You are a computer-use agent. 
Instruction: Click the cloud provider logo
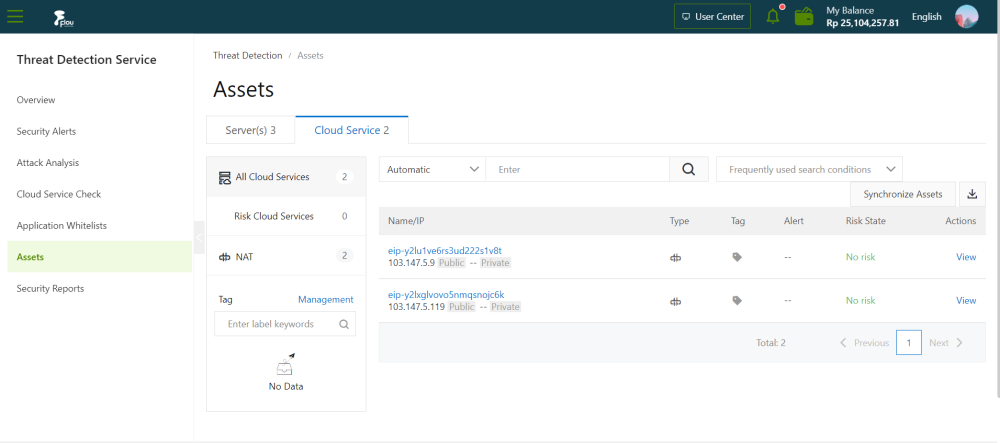63,18
